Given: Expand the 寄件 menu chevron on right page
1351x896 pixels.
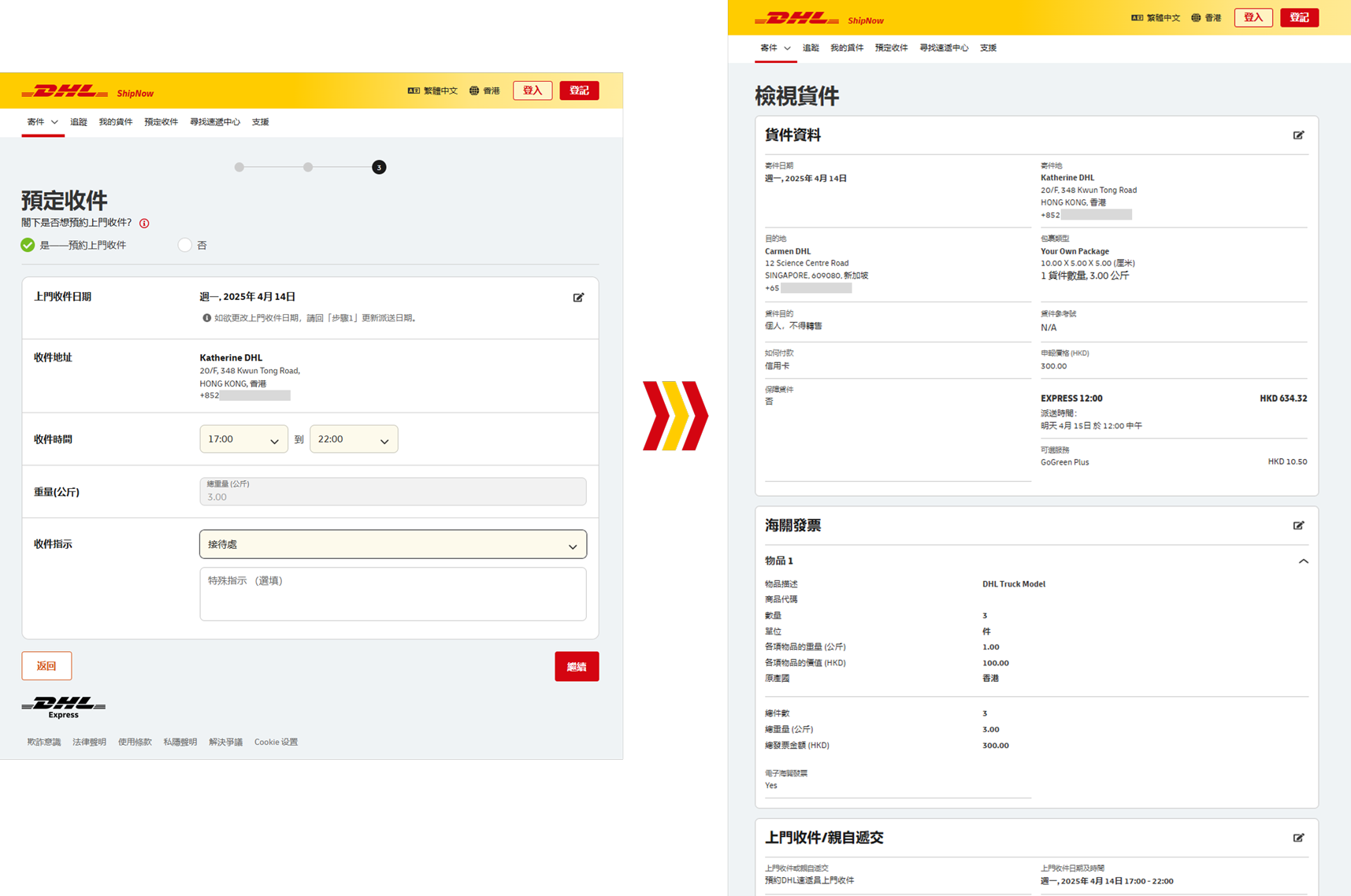Looking at the screenshot, I should point(787,48).
